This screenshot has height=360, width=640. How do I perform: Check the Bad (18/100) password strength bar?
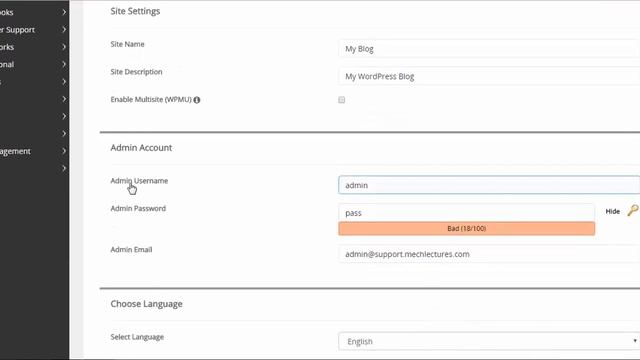(467, 229)
